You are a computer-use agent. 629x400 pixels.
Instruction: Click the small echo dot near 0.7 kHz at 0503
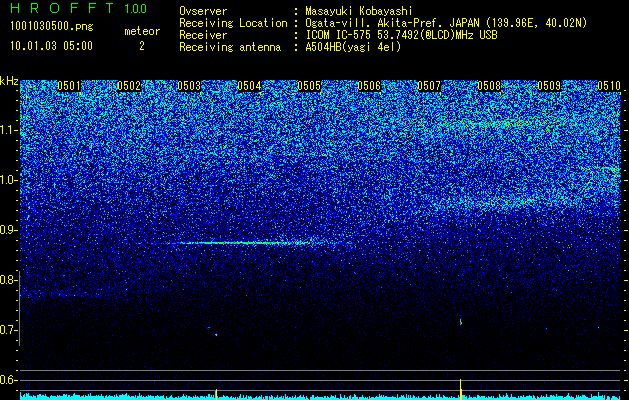(216, 334)
